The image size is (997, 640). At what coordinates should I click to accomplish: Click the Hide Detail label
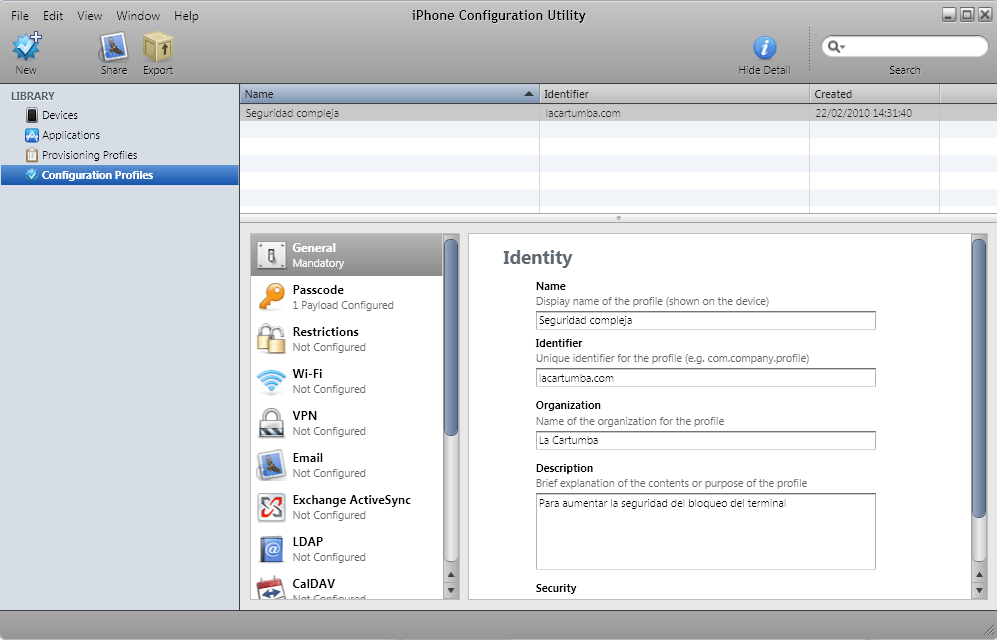tap(764, 71)
